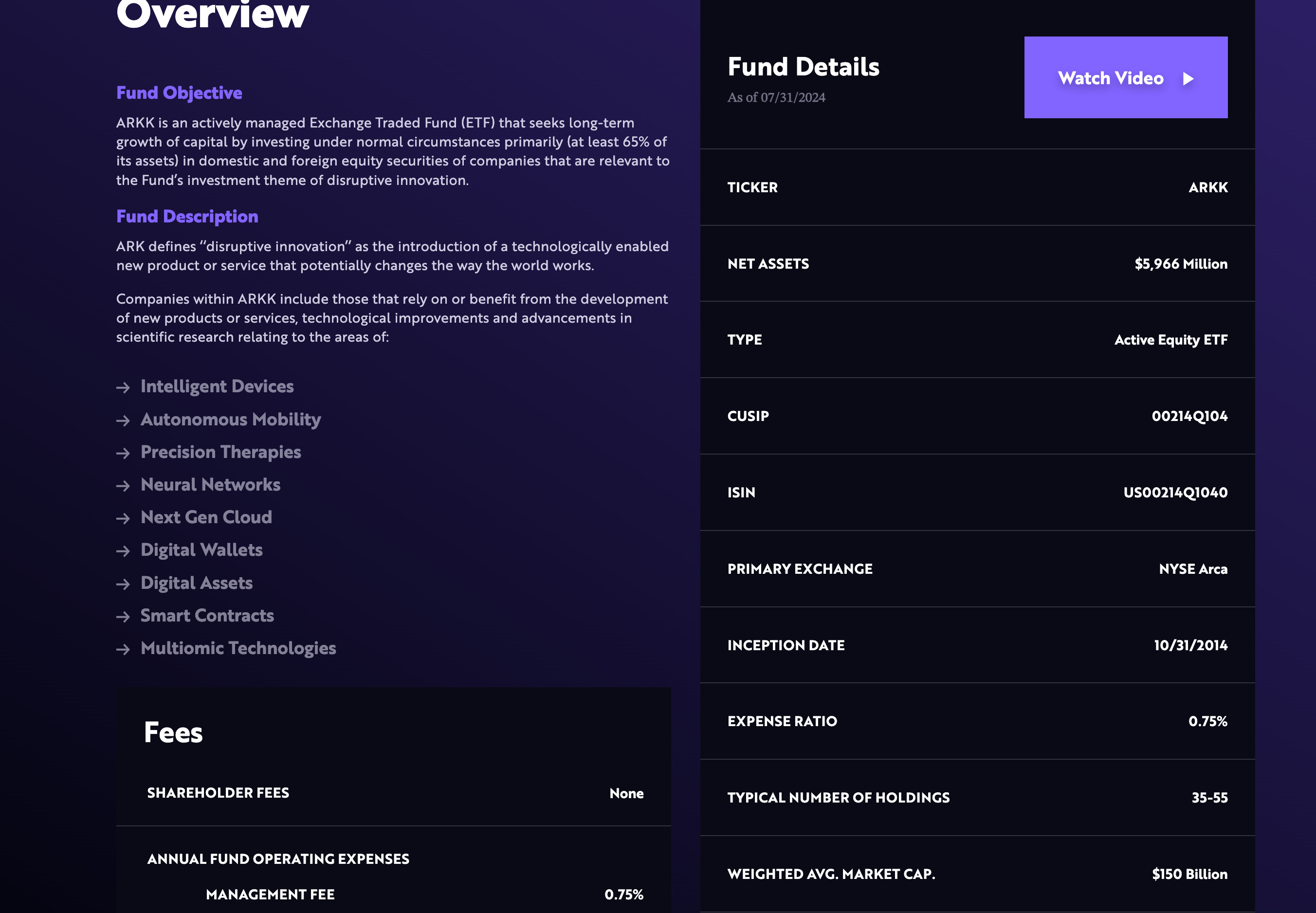Open the Multiomic Technologies link
Image resolution: width=1316 pixels, height=913 pixels.
pos(238,648)
